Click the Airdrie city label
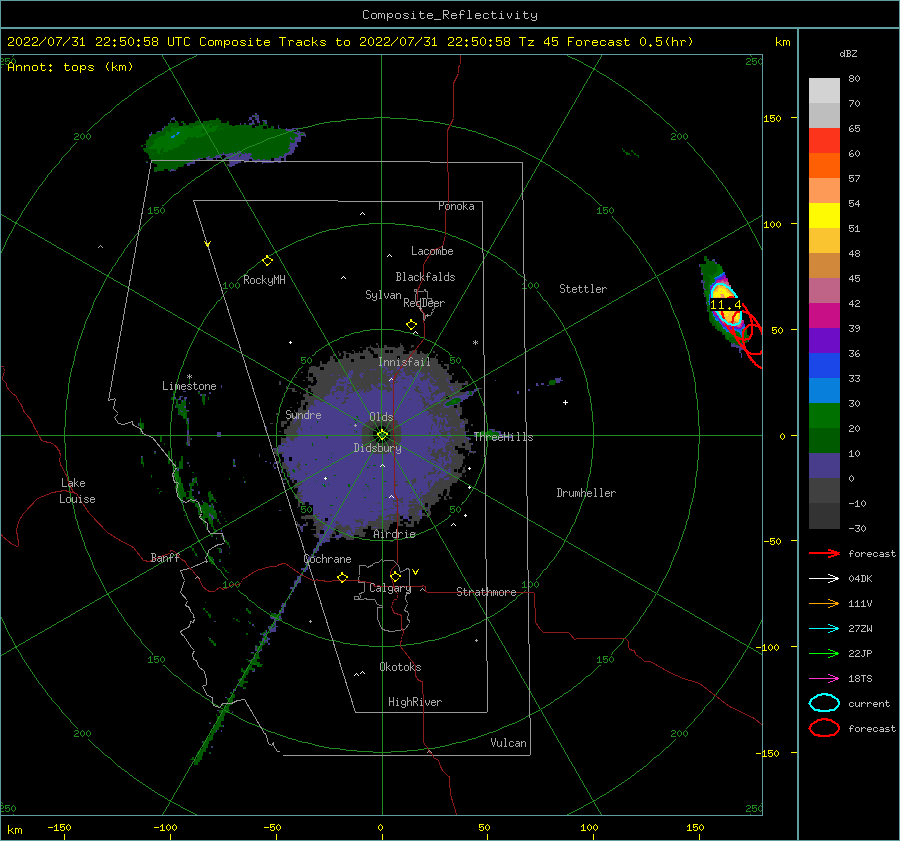Image resolution: width=900 pixels, height=841 pixels. point(394,534)
